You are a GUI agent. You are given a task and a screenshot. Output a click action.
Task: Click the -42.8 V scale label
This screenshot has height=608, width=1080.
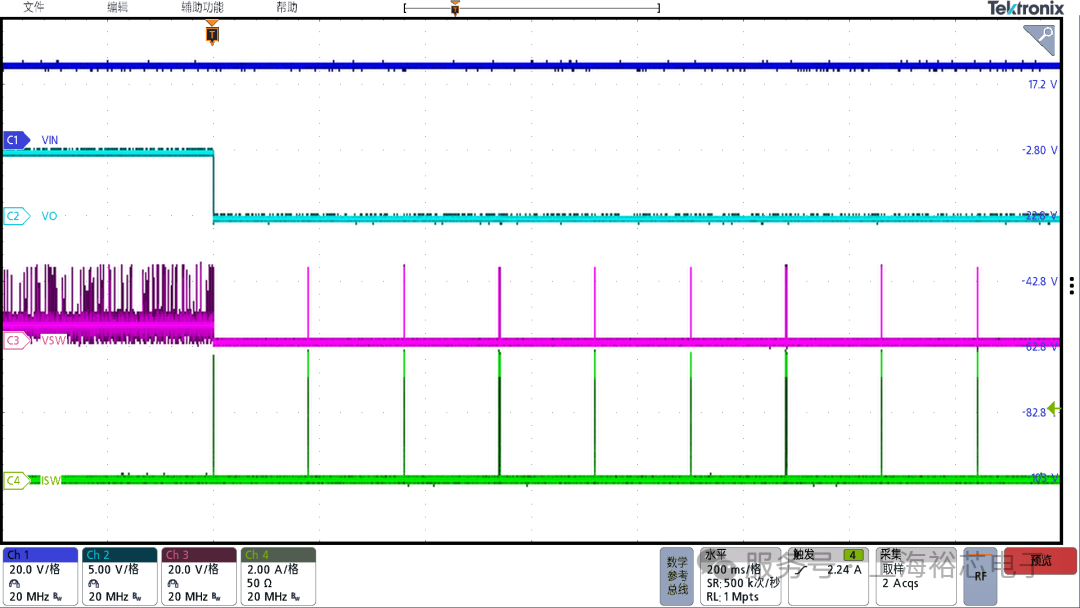click(1039, 281)
